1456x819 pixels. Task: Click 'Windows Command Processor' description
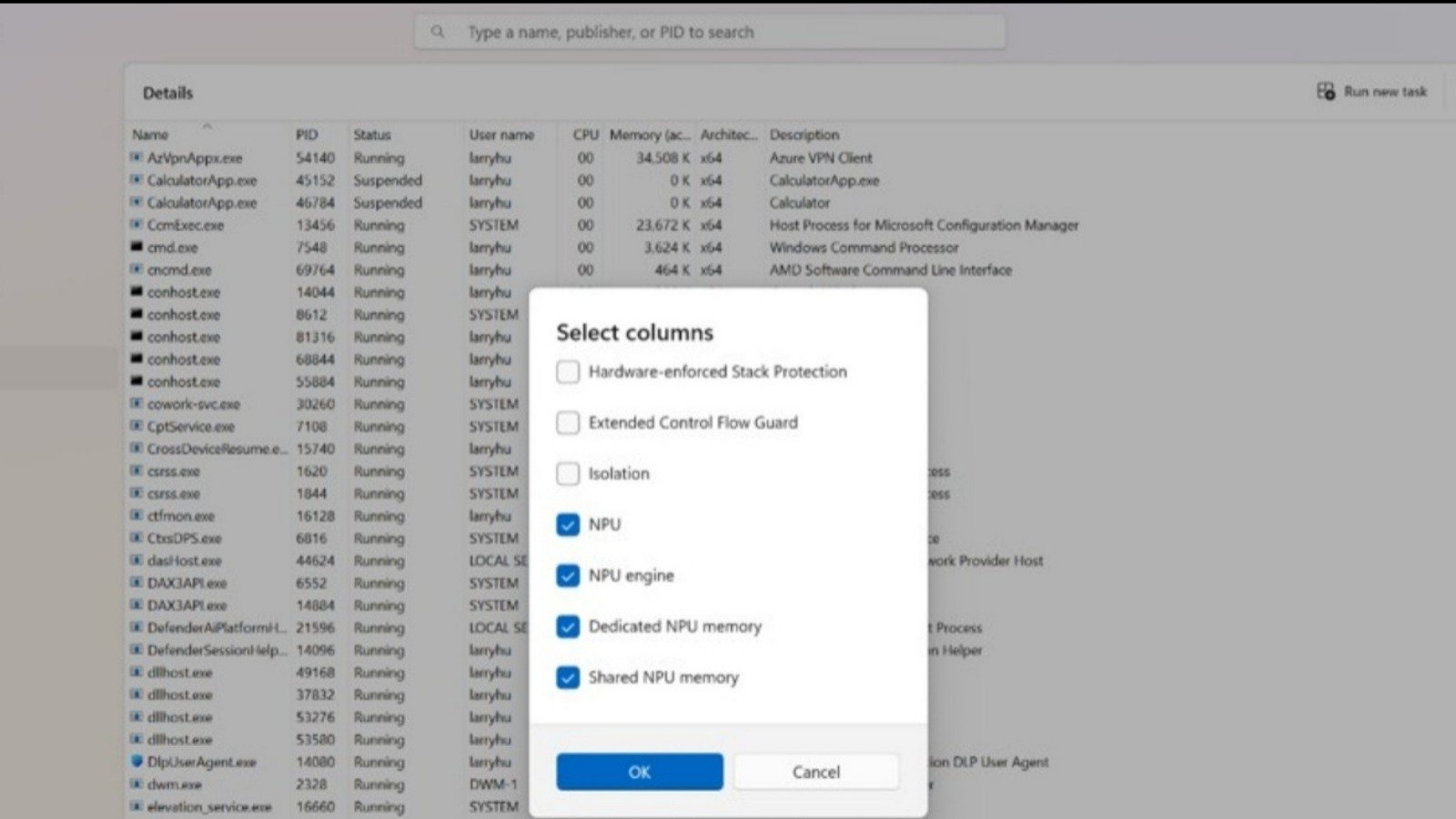[864, 247]
